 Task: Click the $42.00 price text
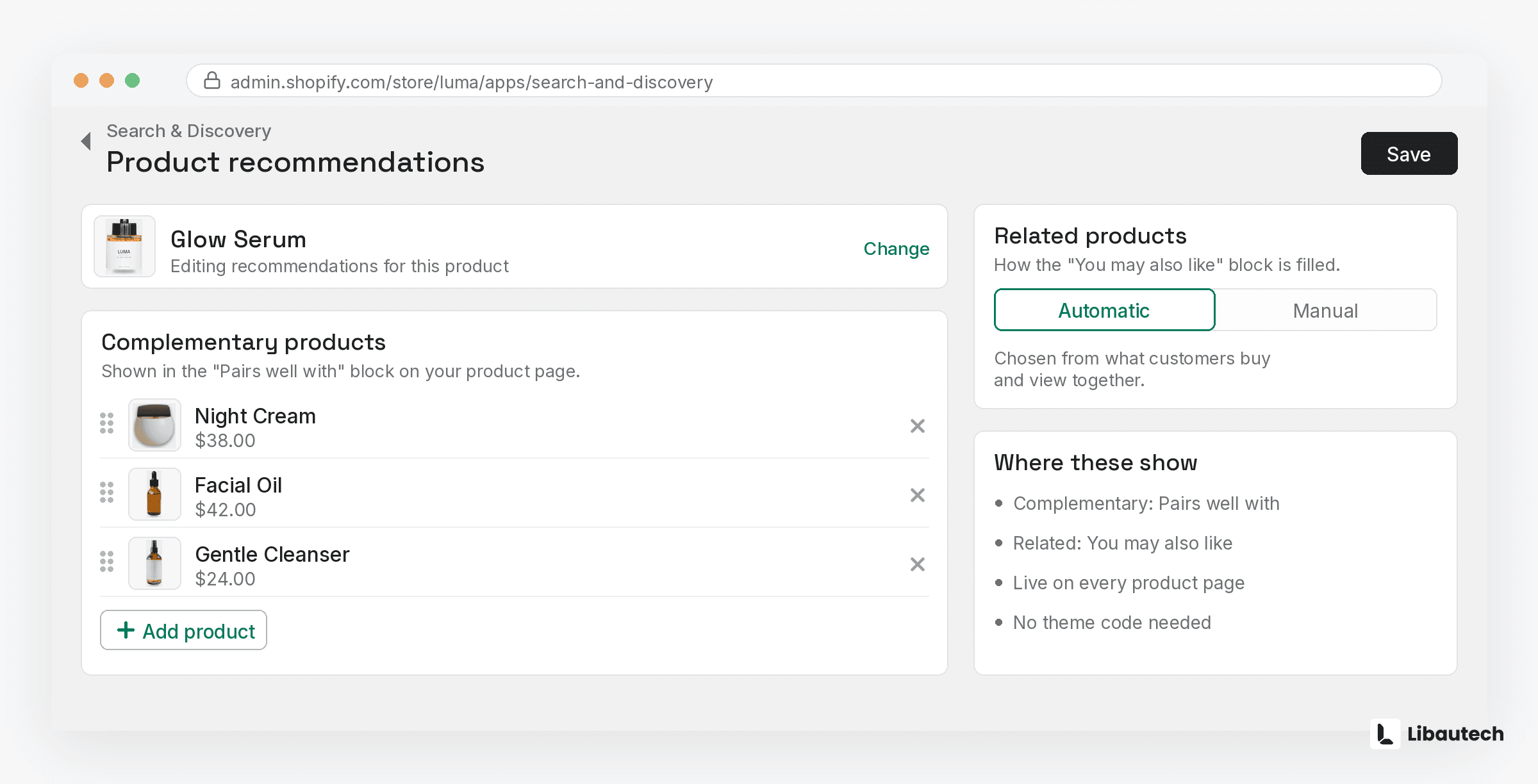(226, 510)
